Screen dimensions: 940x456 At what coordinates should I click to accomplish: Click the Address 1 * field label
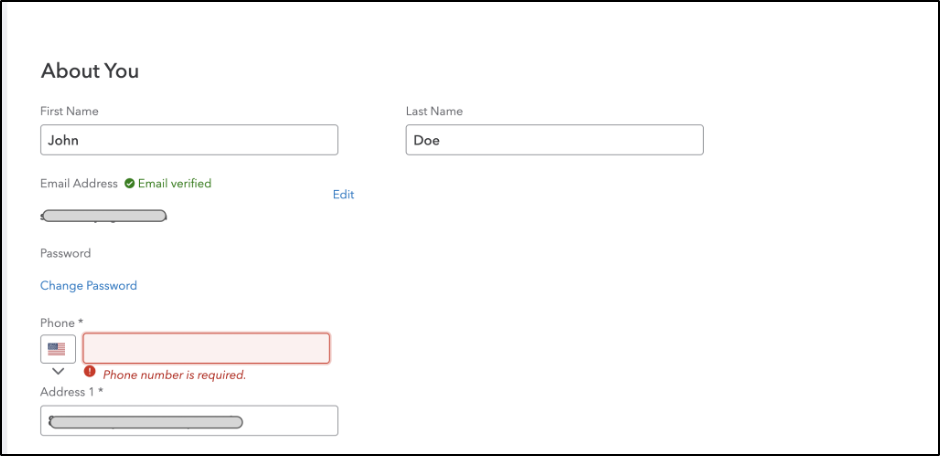(71, 392)
